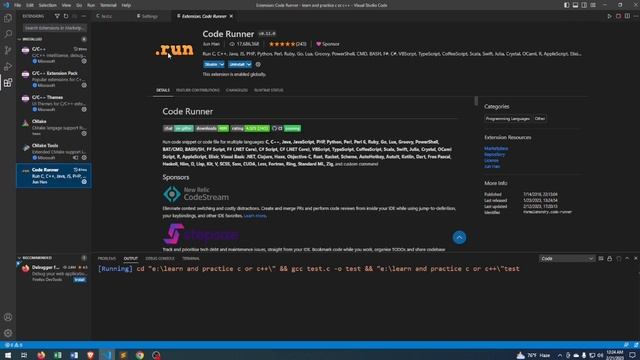Image resolution: width=640 pixels, height=360 pixels.
Task: Toggle secondary side bar layout icon
Action: (x=584, y=5)
